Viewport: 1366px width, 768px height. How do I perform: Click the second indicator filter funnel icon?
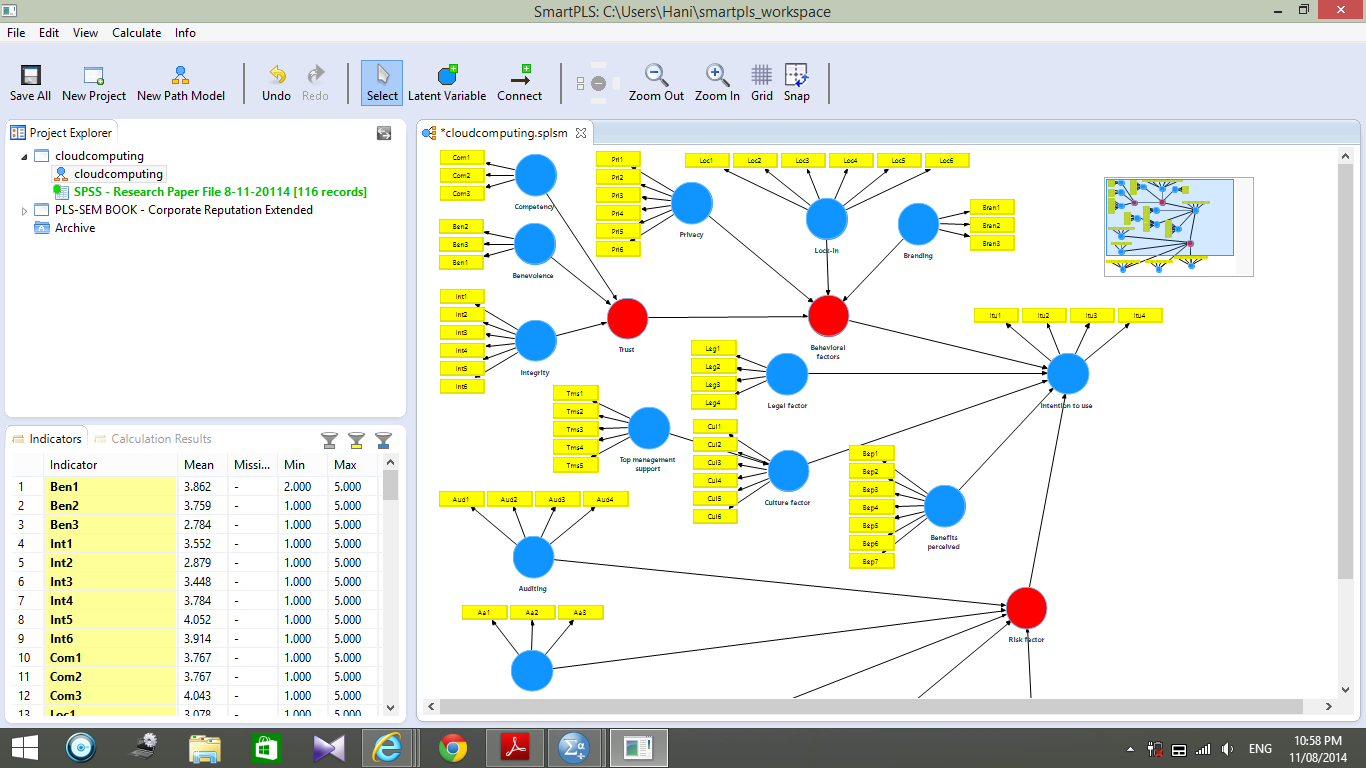click(x=356, y=440)
